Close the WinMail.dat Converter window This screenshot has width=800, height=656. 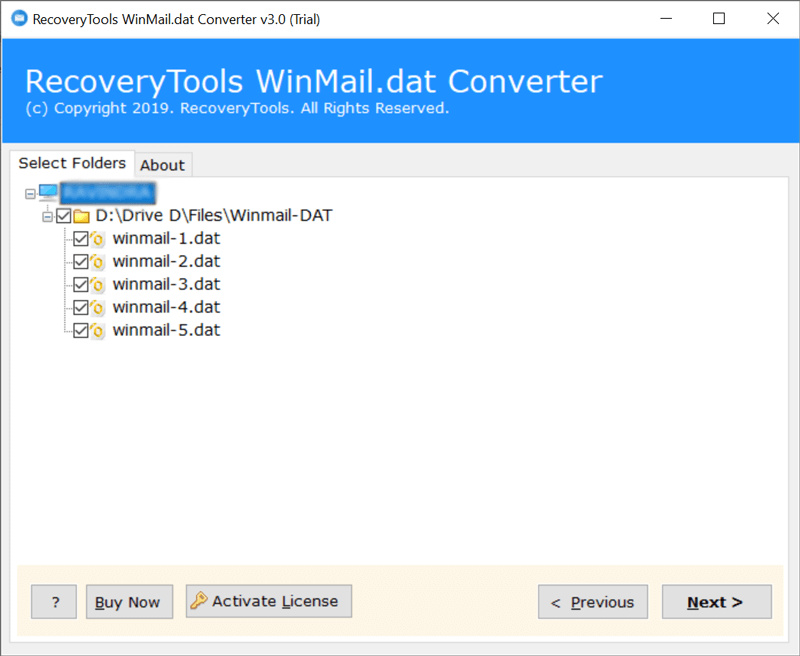click(x=773, y=19)
